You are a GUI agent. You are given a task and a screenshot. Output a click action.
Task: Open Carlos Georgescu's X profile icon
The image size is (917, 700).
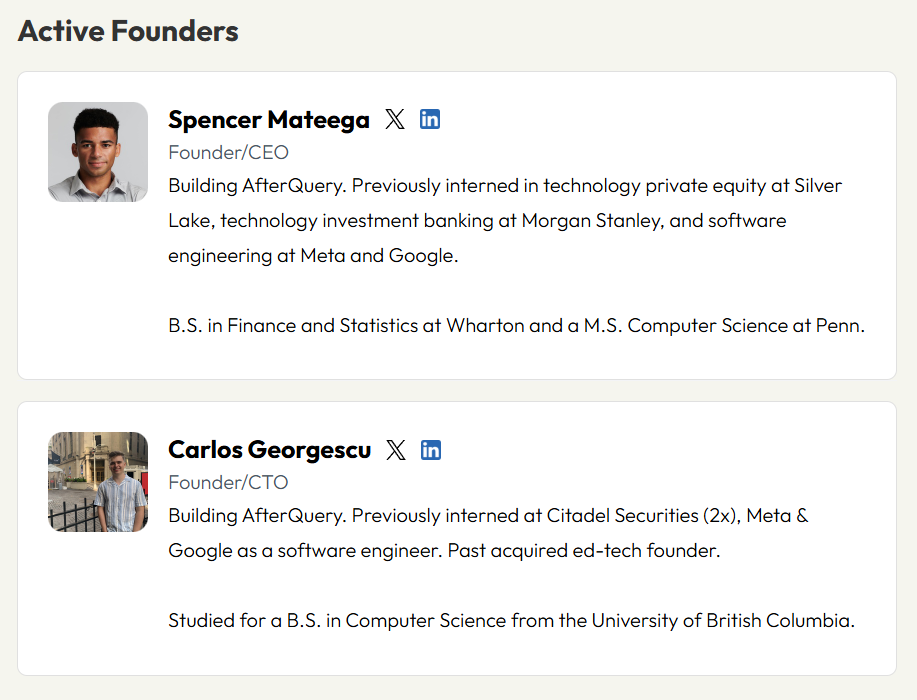[396, 450]
